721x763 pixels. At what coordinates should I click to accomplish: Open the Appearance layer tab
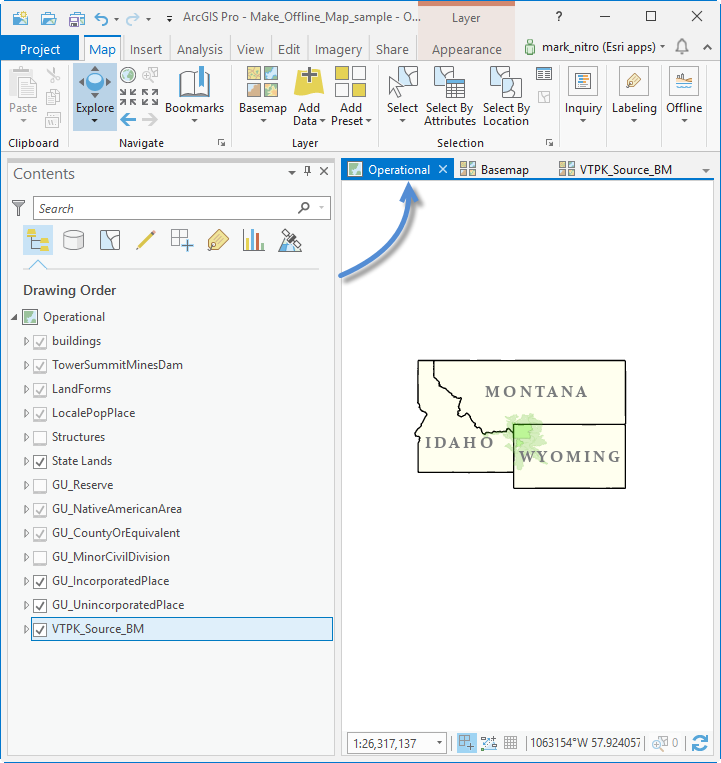coord(467,49)
